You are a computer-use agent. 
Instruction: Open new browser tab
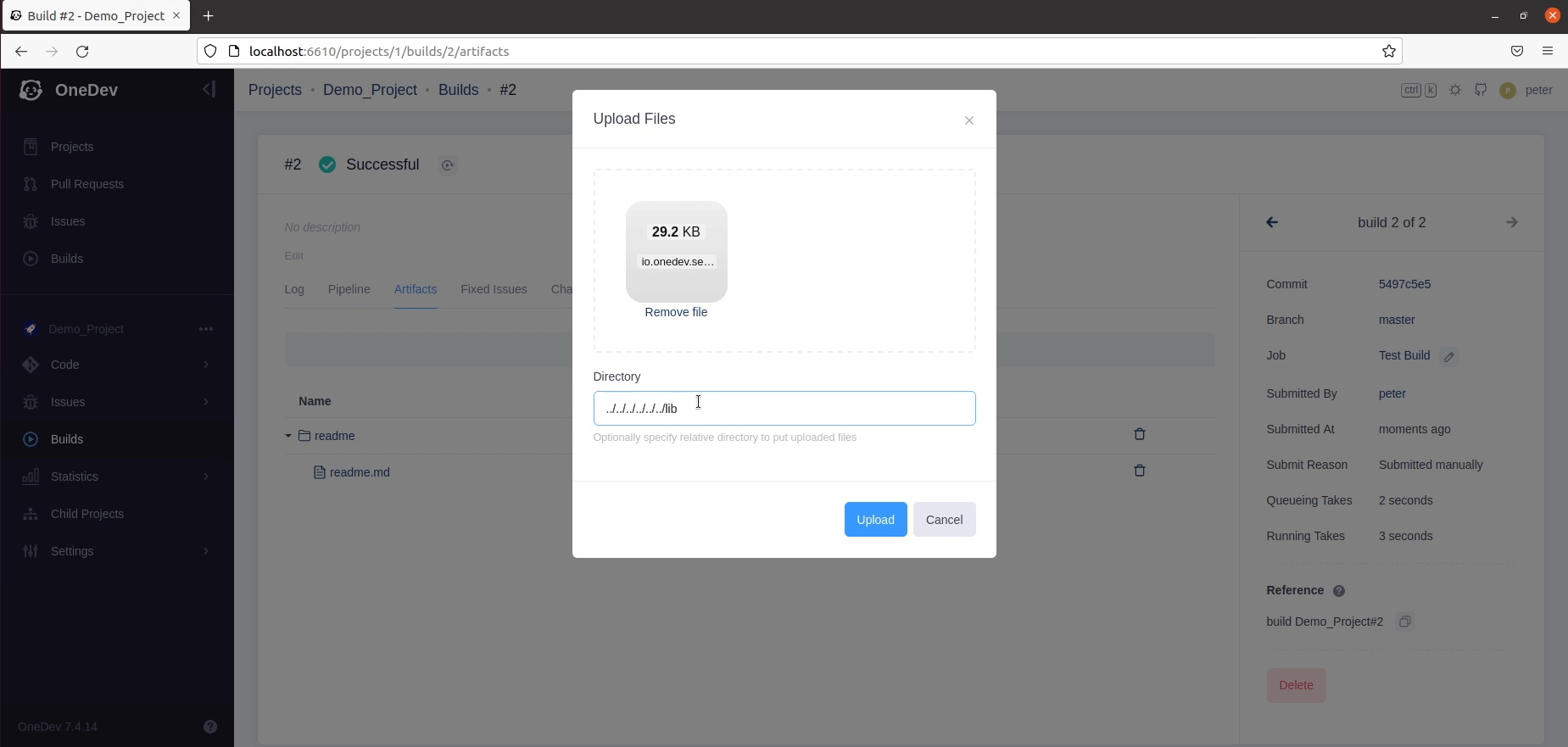(208, 15)
